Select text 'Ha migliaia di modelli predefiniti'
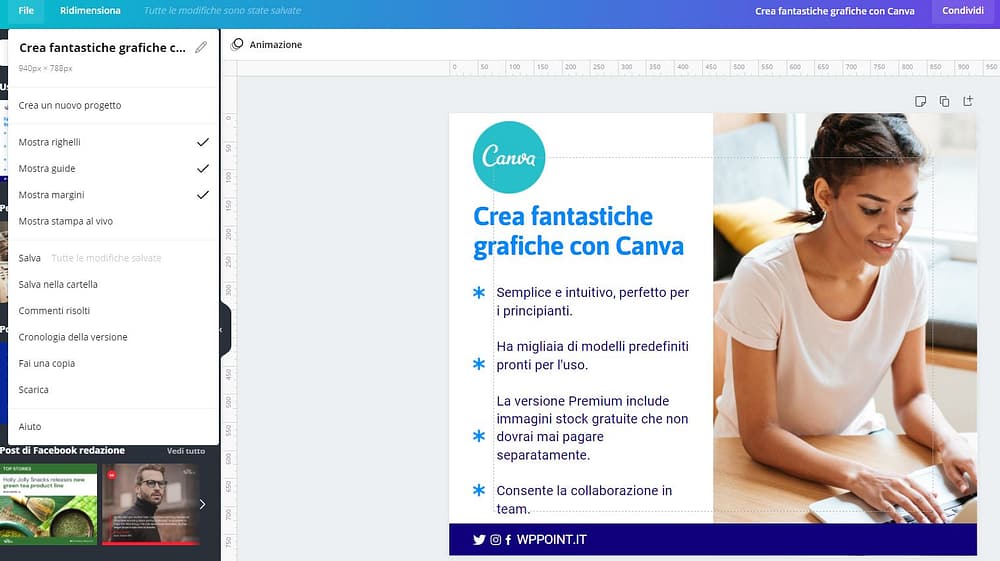Viewport: 1000px width, 561px height. click(592, 356)
